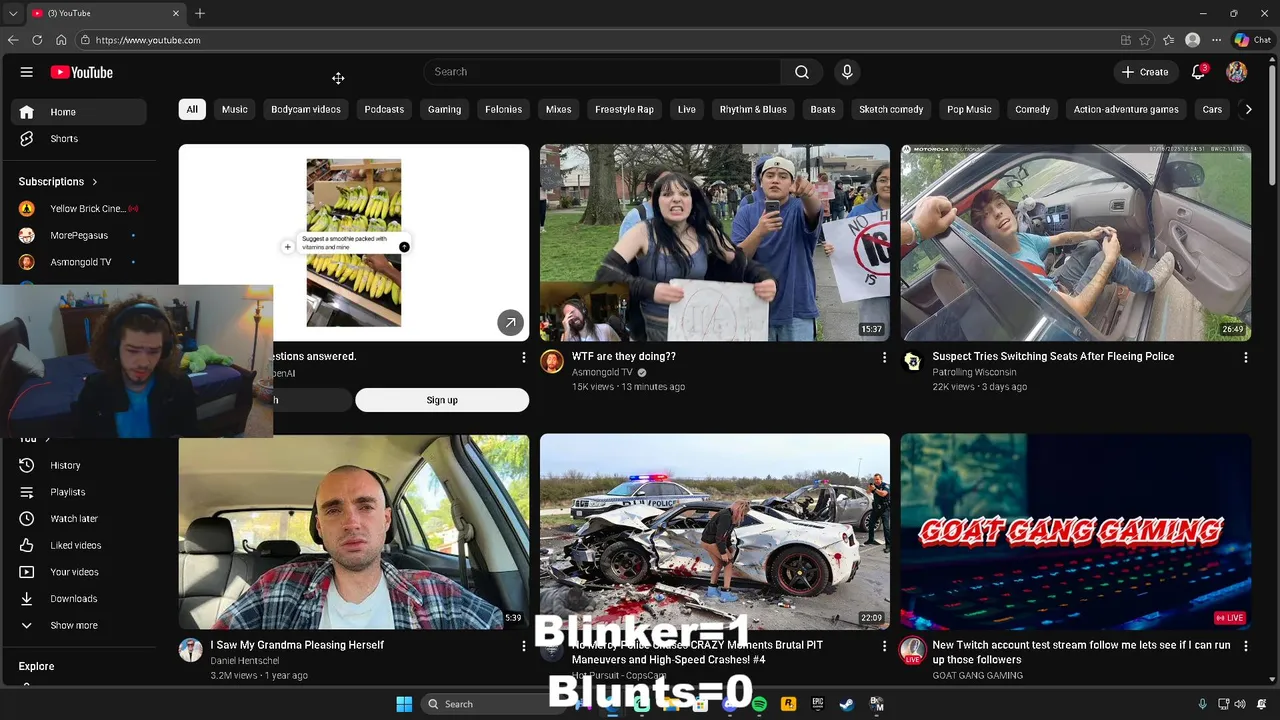Select the Rhythm & Blues chip

753,109
